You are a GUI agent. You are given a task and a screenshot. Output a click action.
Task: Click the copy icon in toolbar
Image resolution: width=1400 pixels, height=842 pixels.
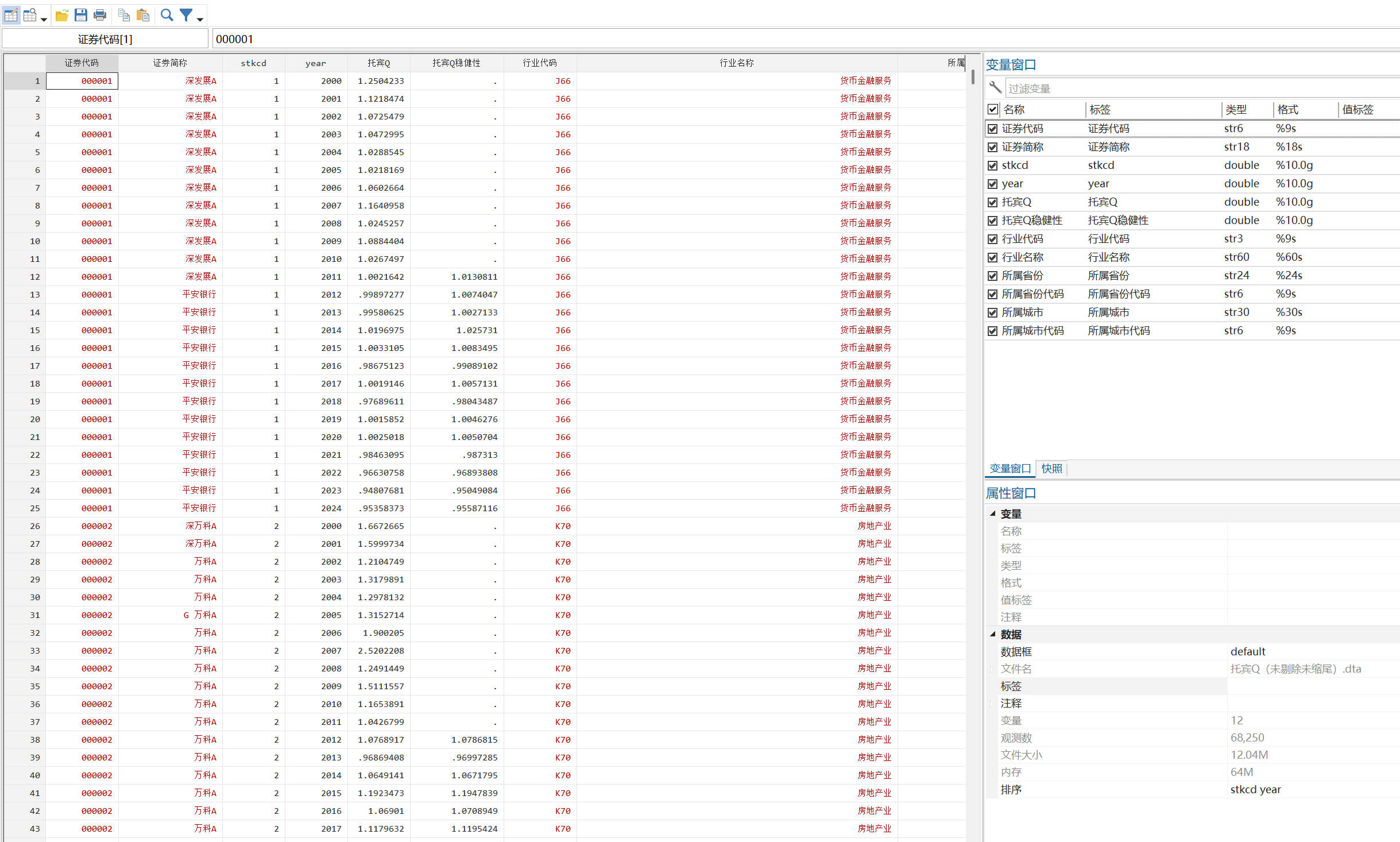coord(123,16)
